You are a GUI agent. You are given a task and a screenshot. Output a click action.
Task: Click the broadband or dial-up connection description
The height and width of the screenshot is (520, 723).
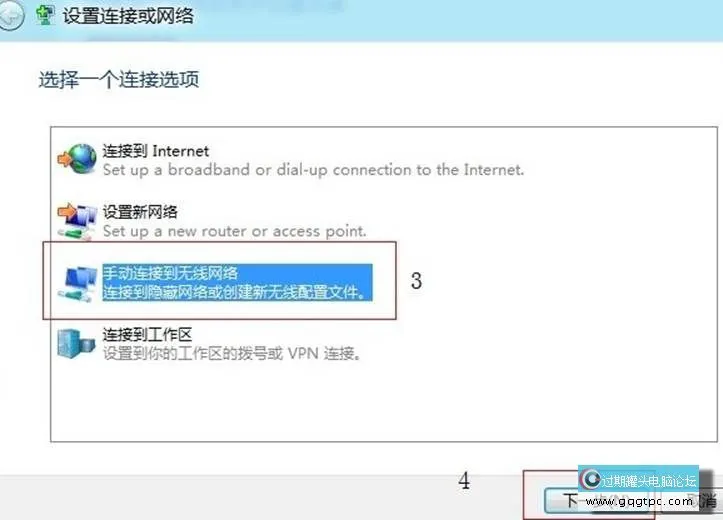coord(314,170)
